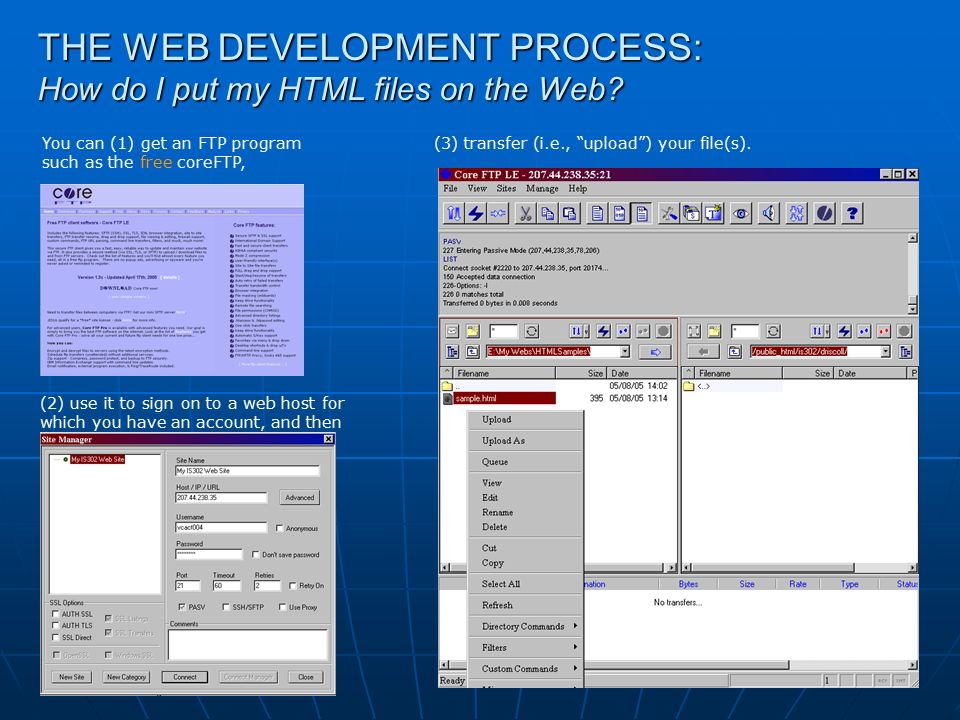Select My IS302 Web Site tree entry
Screen dimensions: 960x720
click(97, 459)
